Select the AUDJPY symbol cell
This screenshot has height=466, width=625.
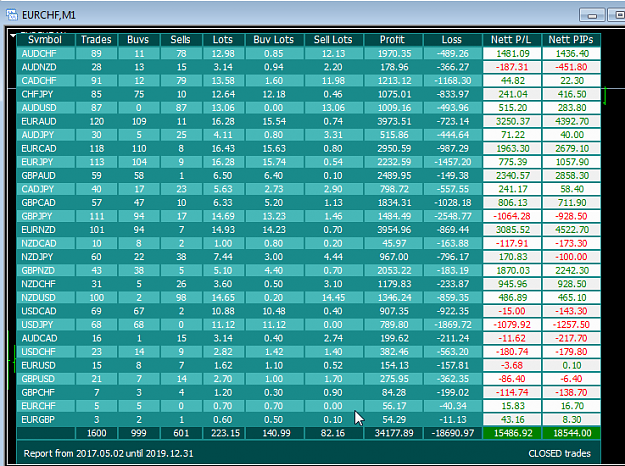pyautogui.click(x=45, y=135)
